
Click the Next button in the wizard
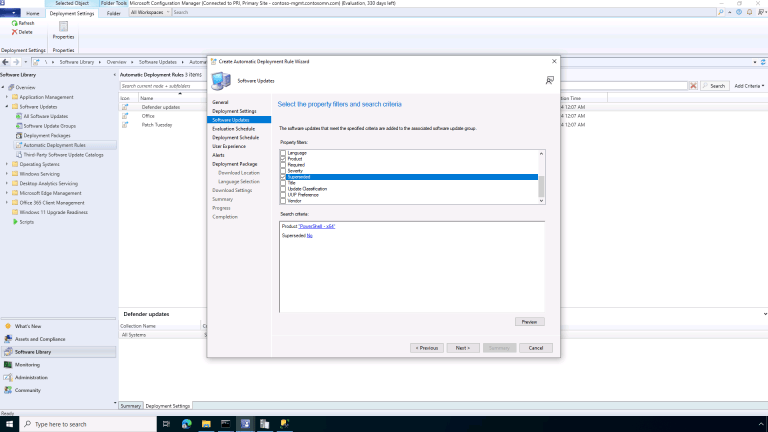(x=463, y=348)
